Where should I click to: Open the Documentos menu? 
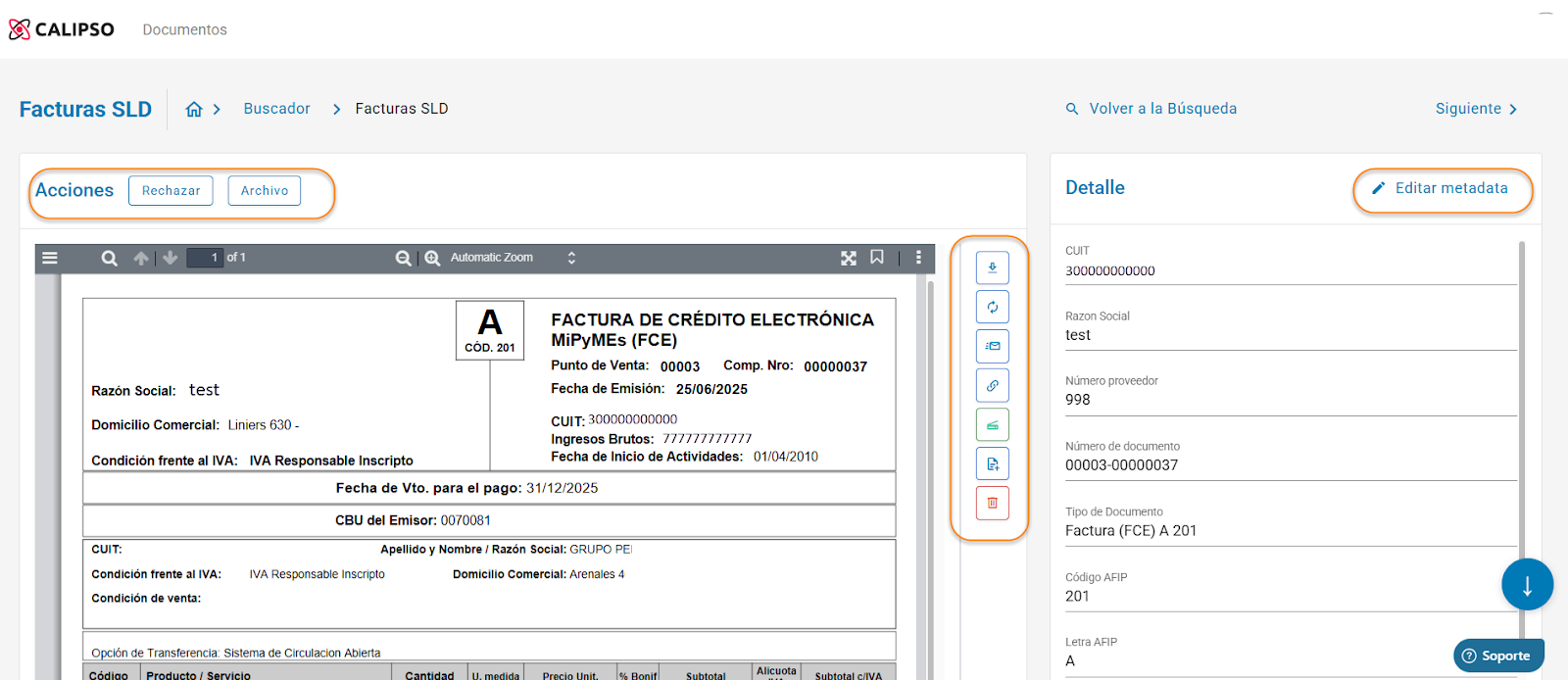tap(184, 30)
